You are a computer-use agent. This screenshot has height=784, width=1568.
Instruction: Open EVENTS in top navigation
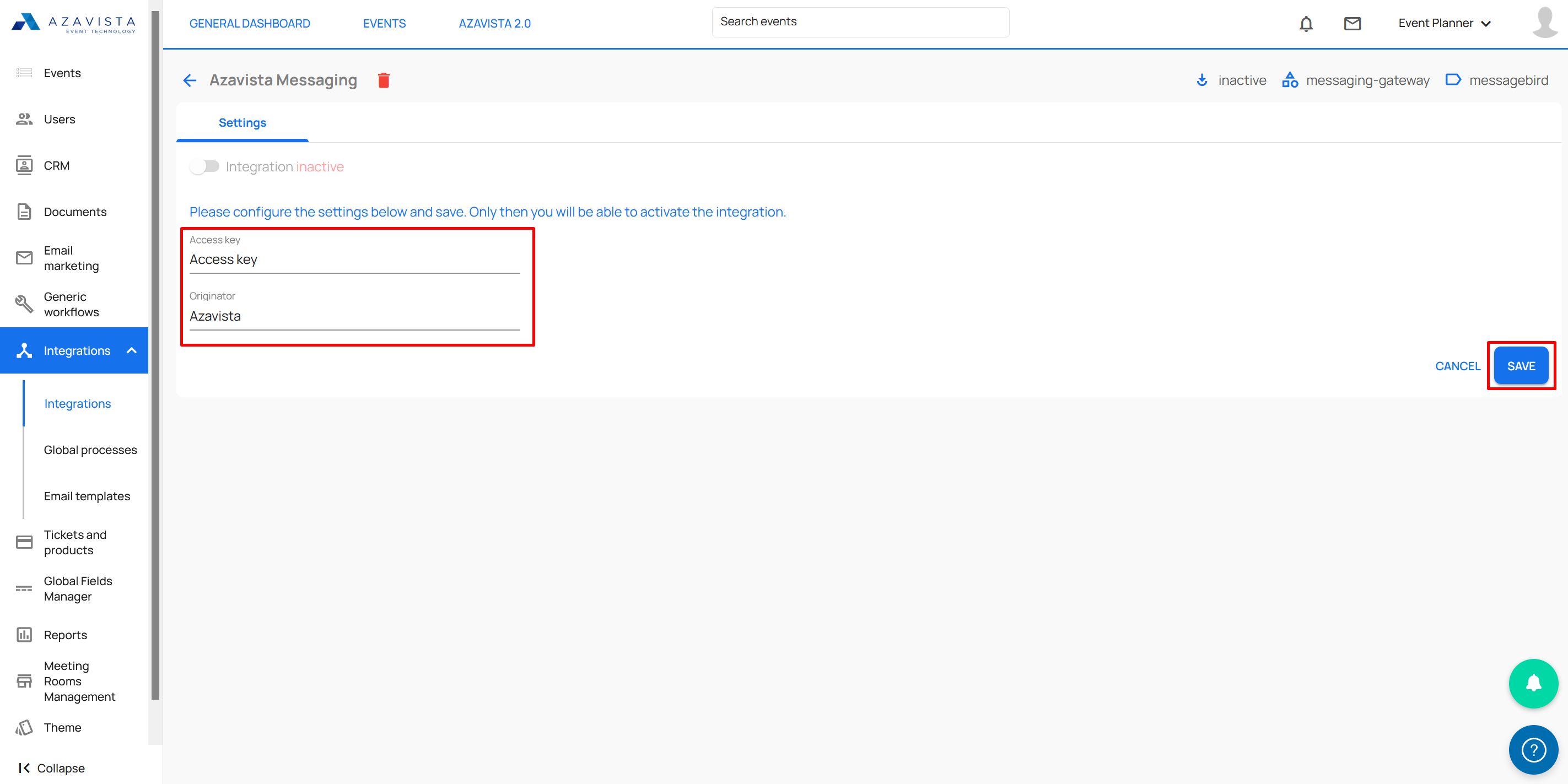(x=385, y=24)
